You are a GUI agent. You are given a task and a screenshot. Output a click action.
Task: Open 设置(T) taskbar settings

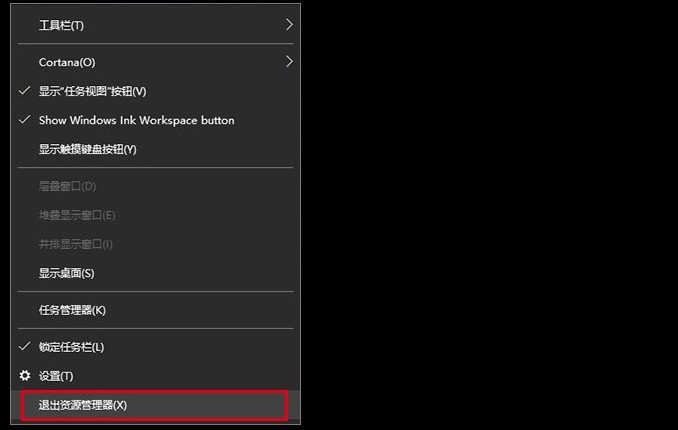(x=56, y=376)
